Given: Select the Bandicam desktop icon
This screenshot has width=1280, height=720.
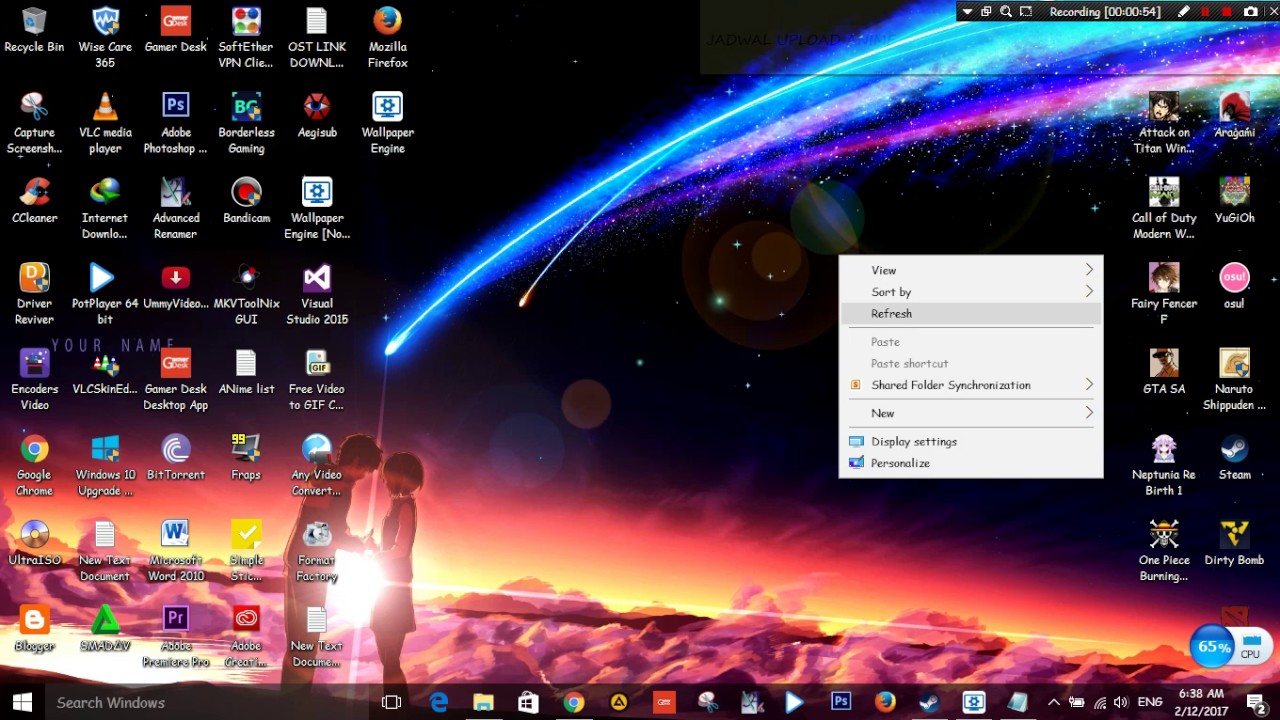Looking at the screenshot, I should click(x=246, y=200).
